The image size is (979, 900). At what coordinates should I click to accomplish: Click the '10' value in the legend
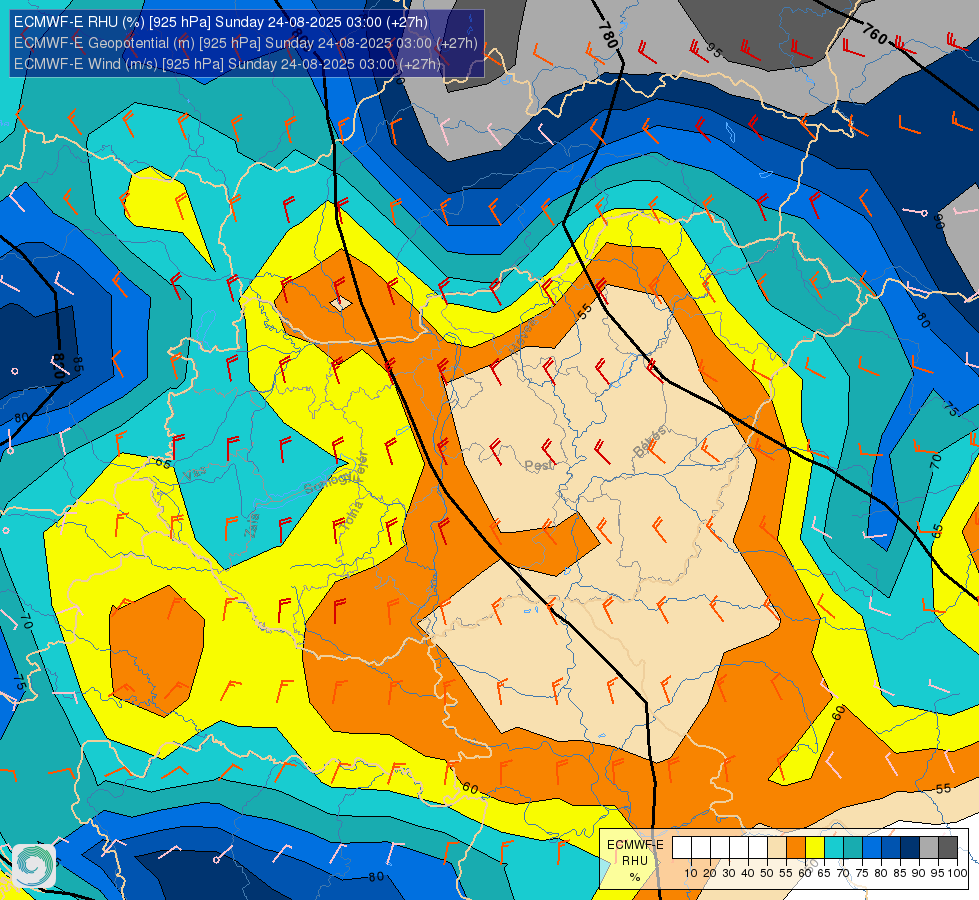tap(691, 874)
